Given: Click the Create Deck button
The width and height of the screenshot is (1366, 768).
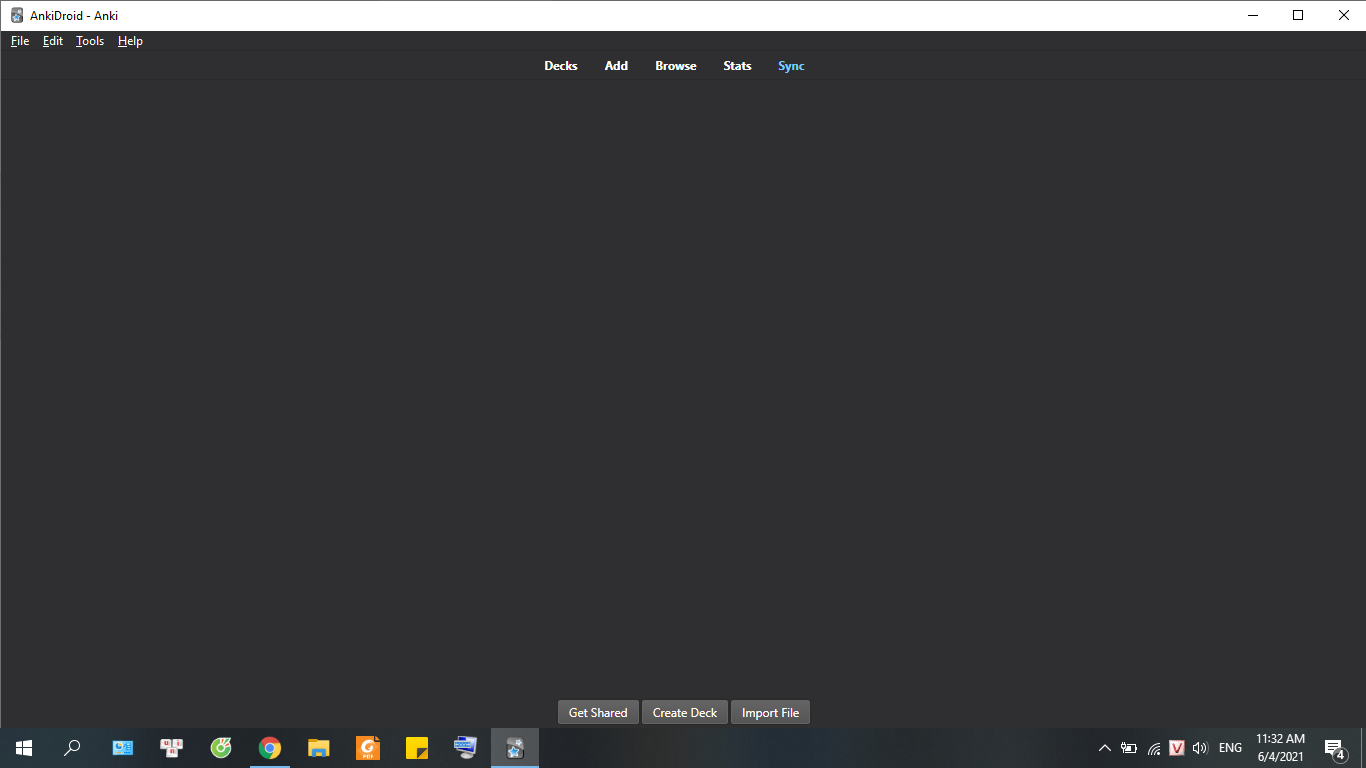Looking at the screenshot, I should (685, 713).
